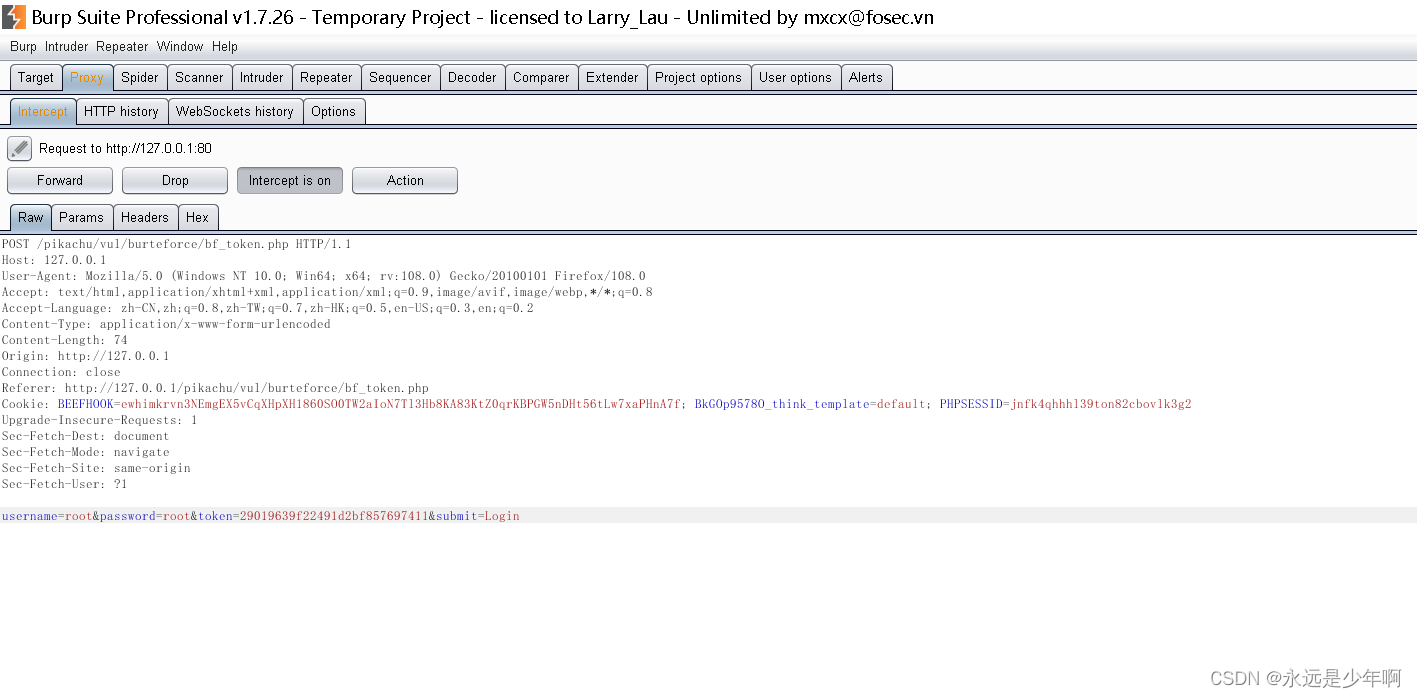Select the Intercept sub-tab
The image size is (1417, 698).
pos(43,111)
